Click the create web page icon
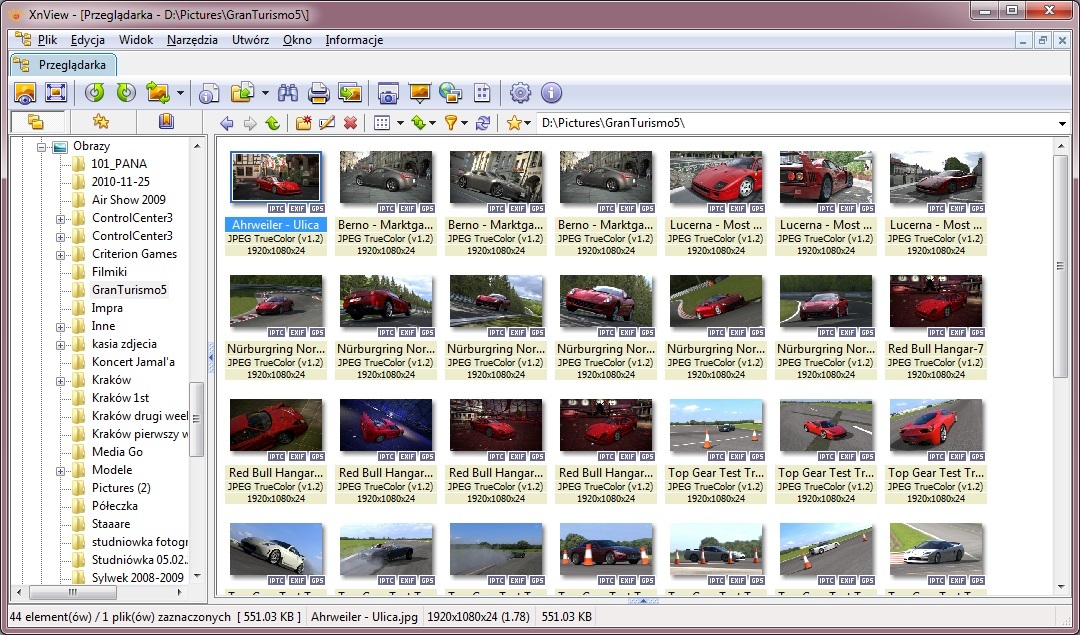The image size is (1080, 635). pyautogui.click(x=450, y=92)
